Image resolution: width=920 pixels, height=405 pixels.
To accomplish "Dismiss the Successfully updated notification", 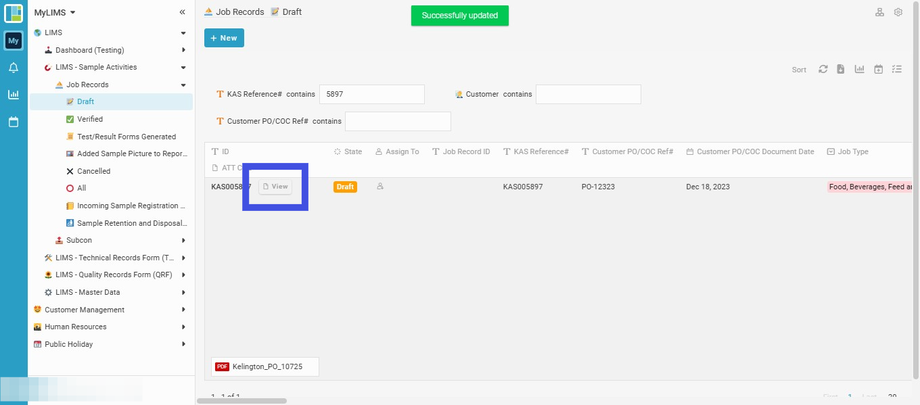I will [459, 15].
